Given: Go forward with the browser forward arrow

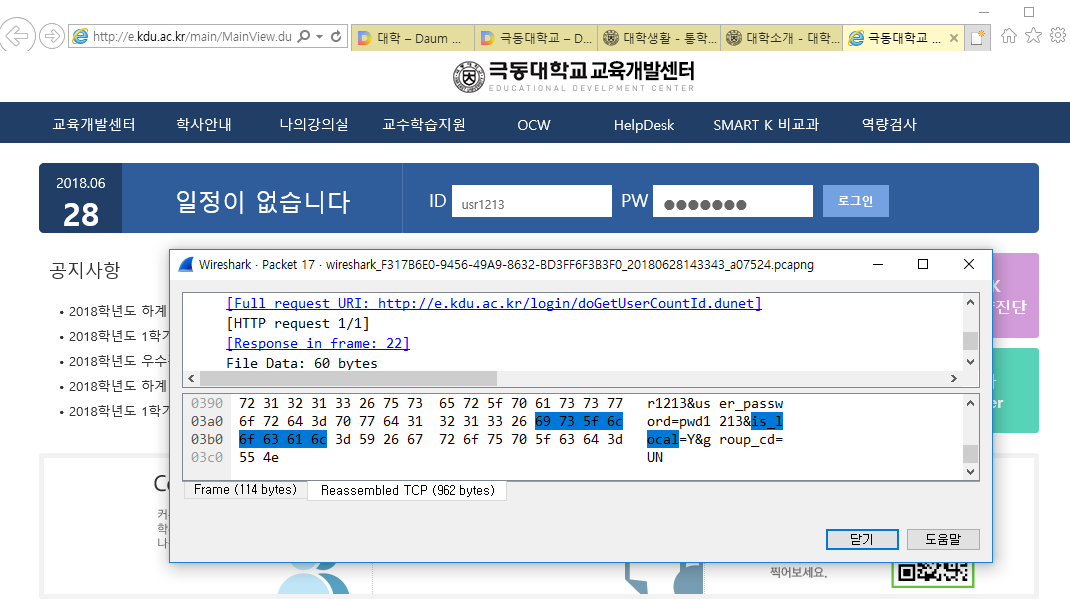Looking at the screenshot, I should (x=52, y=36).
